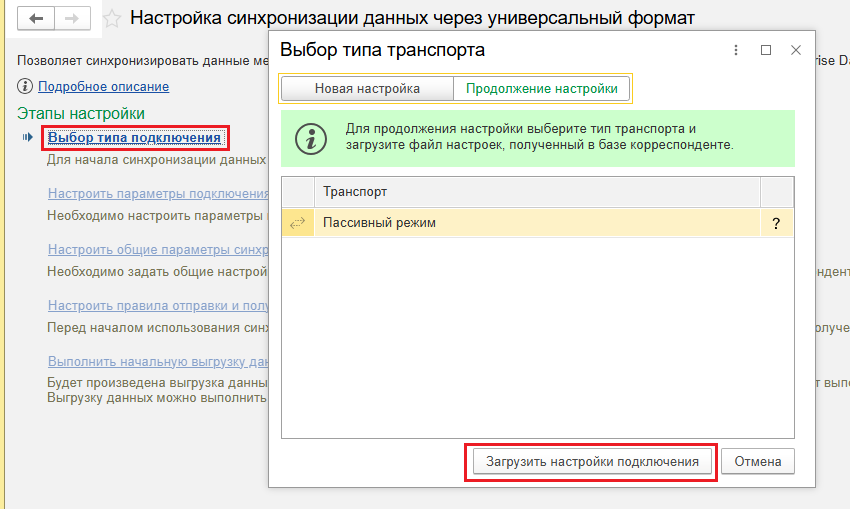Click the transport arrows icon in Пассивный режим row
Screen dimensions: 850x509
click(298, 223)
